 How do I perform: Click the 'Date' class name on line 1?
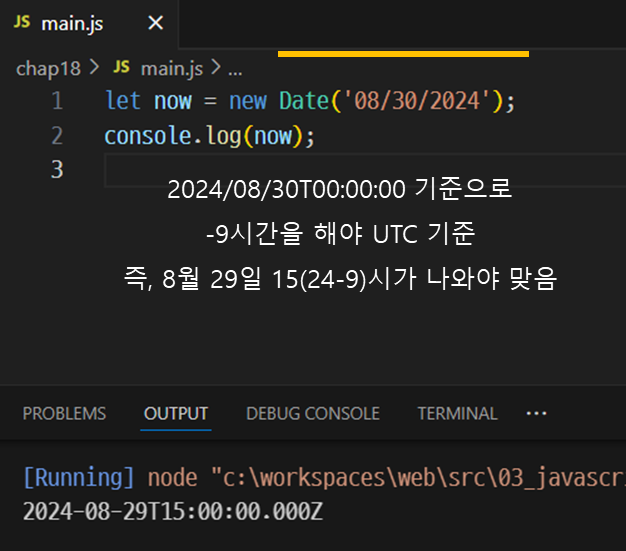tap(304, 100)
